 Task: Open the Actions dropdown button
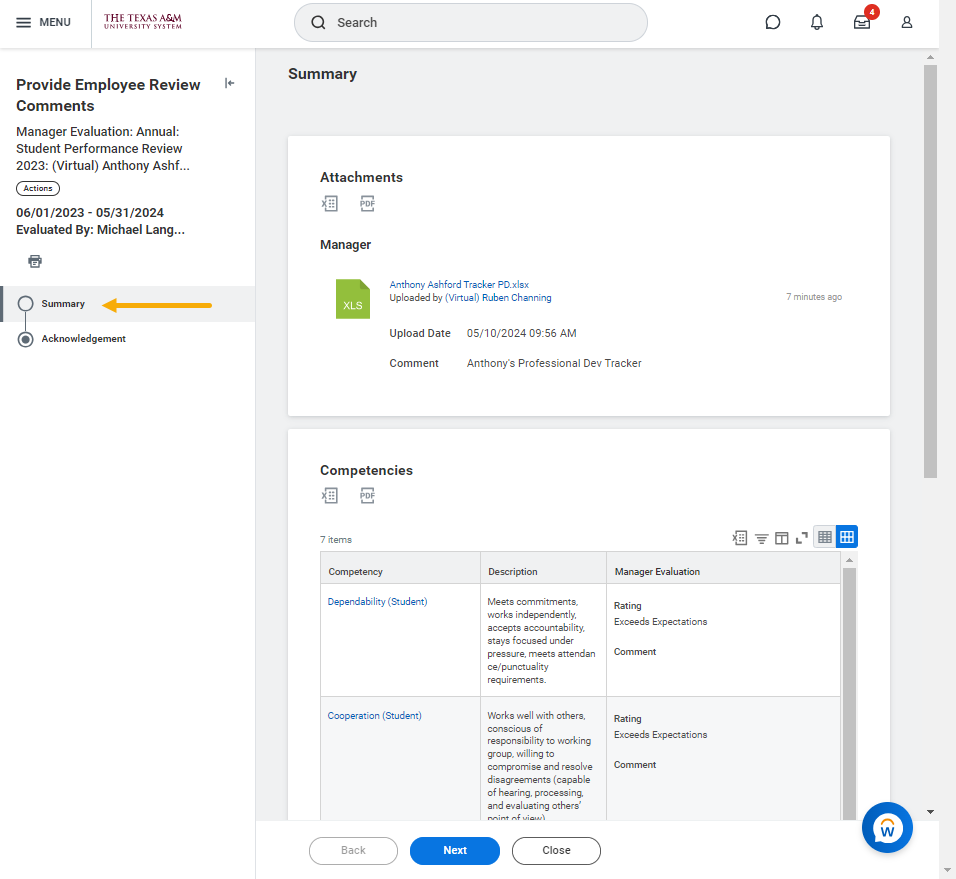(38, 188)
